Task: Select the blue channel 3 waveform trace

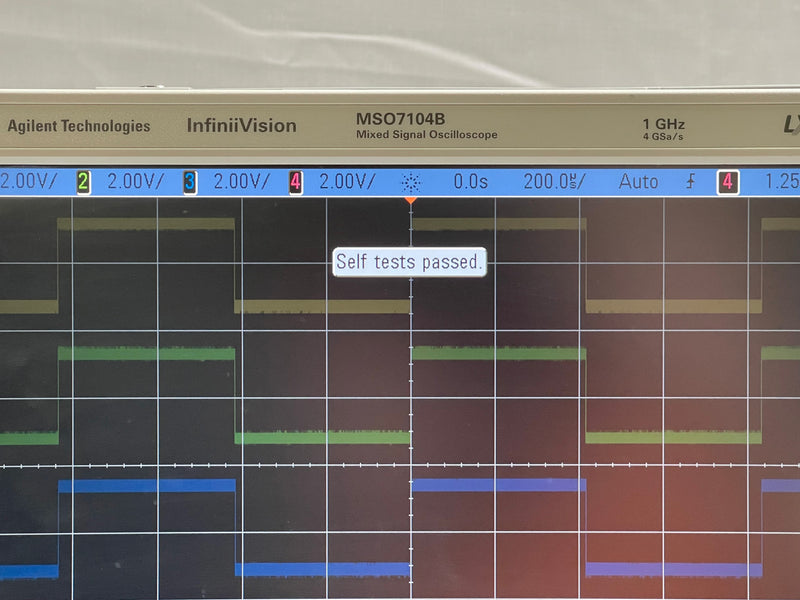Action: (146, 485)
